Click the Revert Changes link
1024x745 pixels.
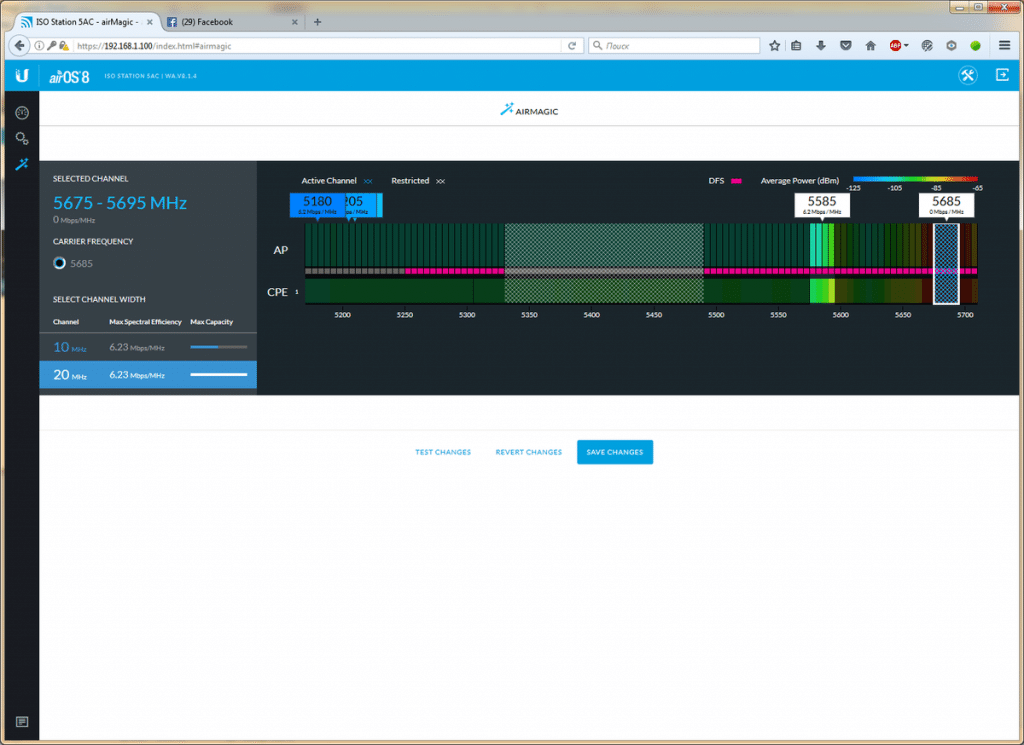point(528,452)
